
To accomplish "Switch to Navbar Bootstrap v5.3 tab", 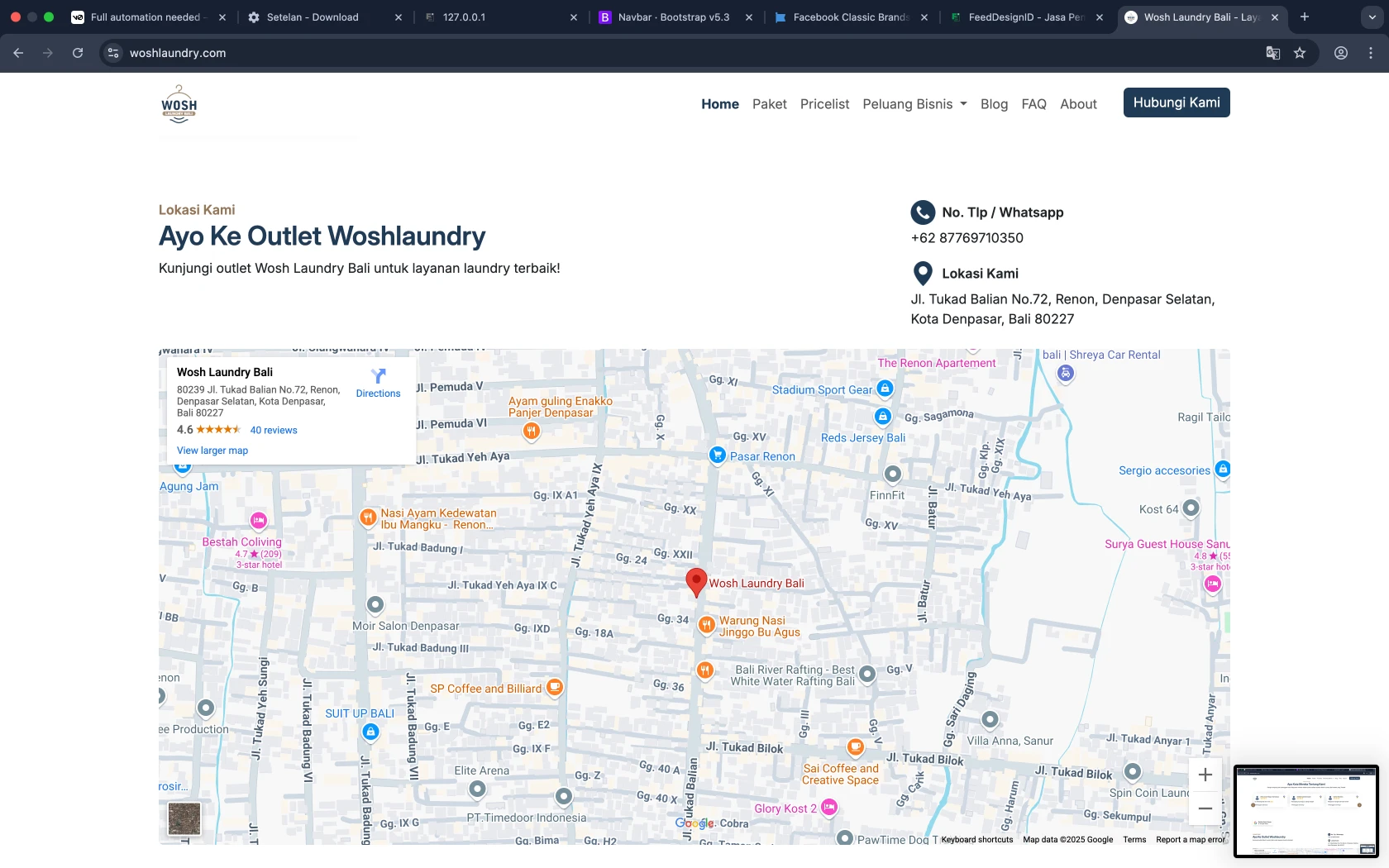I will 675,17.
